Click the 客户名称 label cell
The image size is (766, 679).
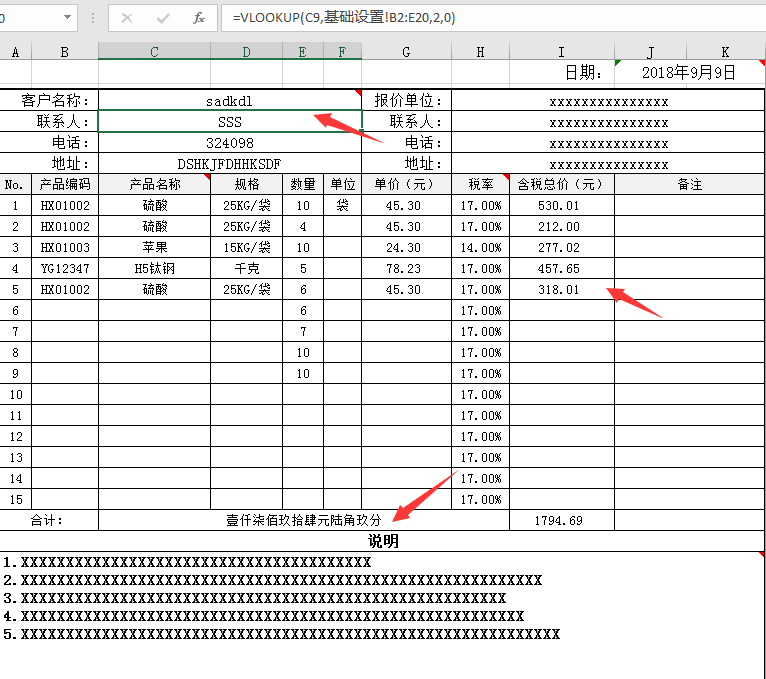(49, 101)
